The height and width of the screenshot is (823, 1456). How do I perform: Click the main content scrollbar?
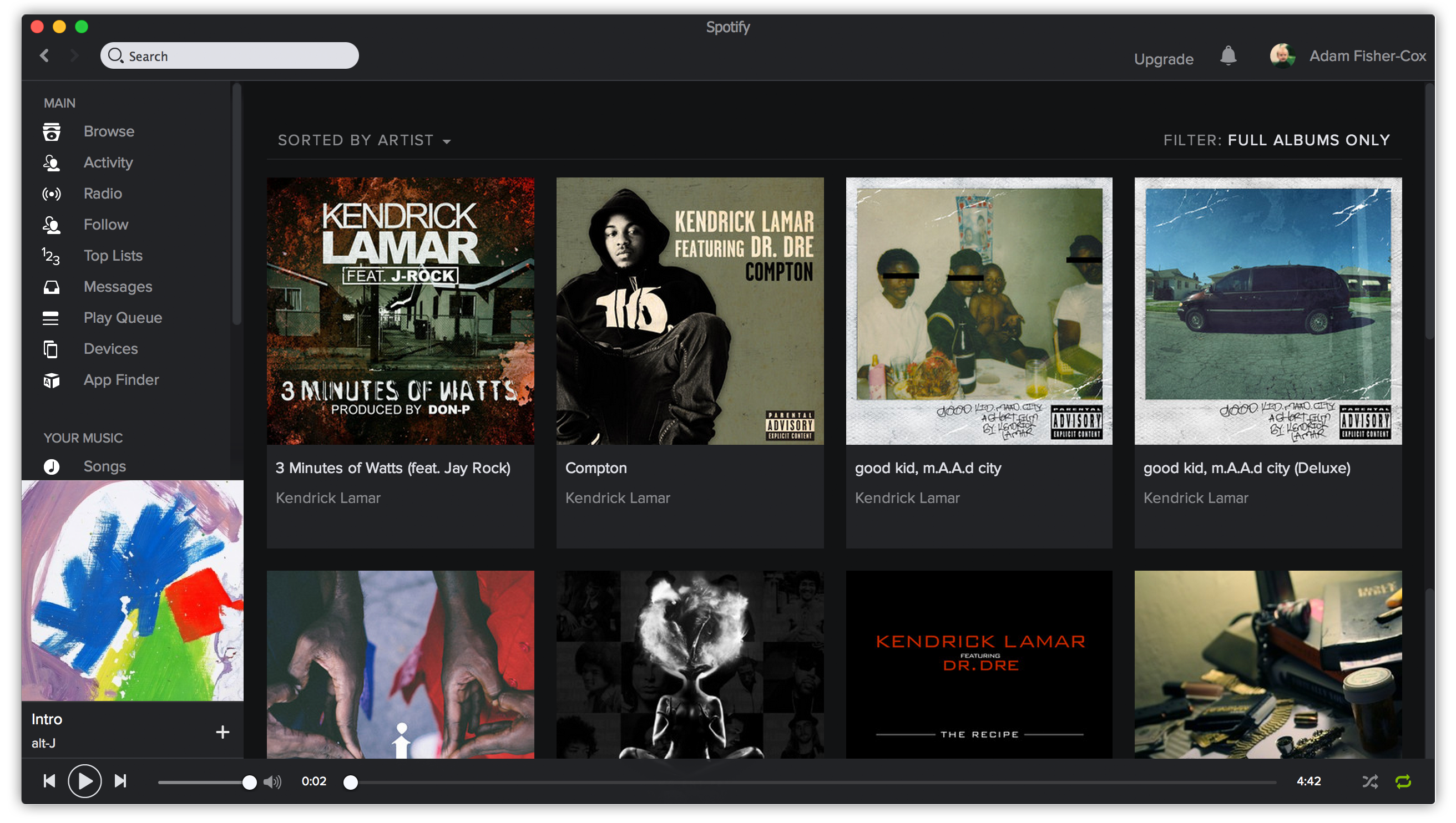[1429, 212]
